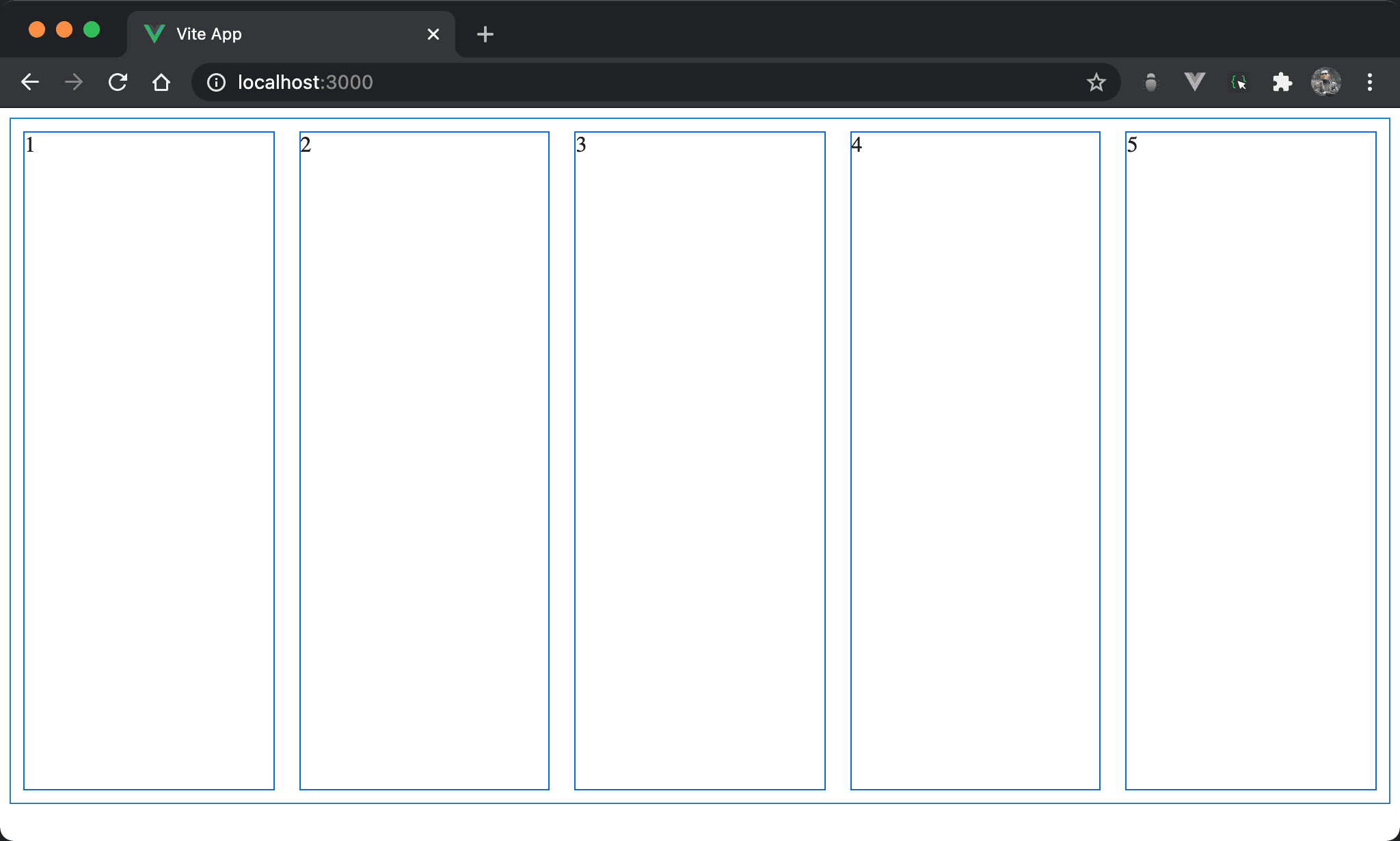Bookmark this page with the star
Image resolution: width=1400 pixels, height=841 pixels.
[x=1096, y=83]
